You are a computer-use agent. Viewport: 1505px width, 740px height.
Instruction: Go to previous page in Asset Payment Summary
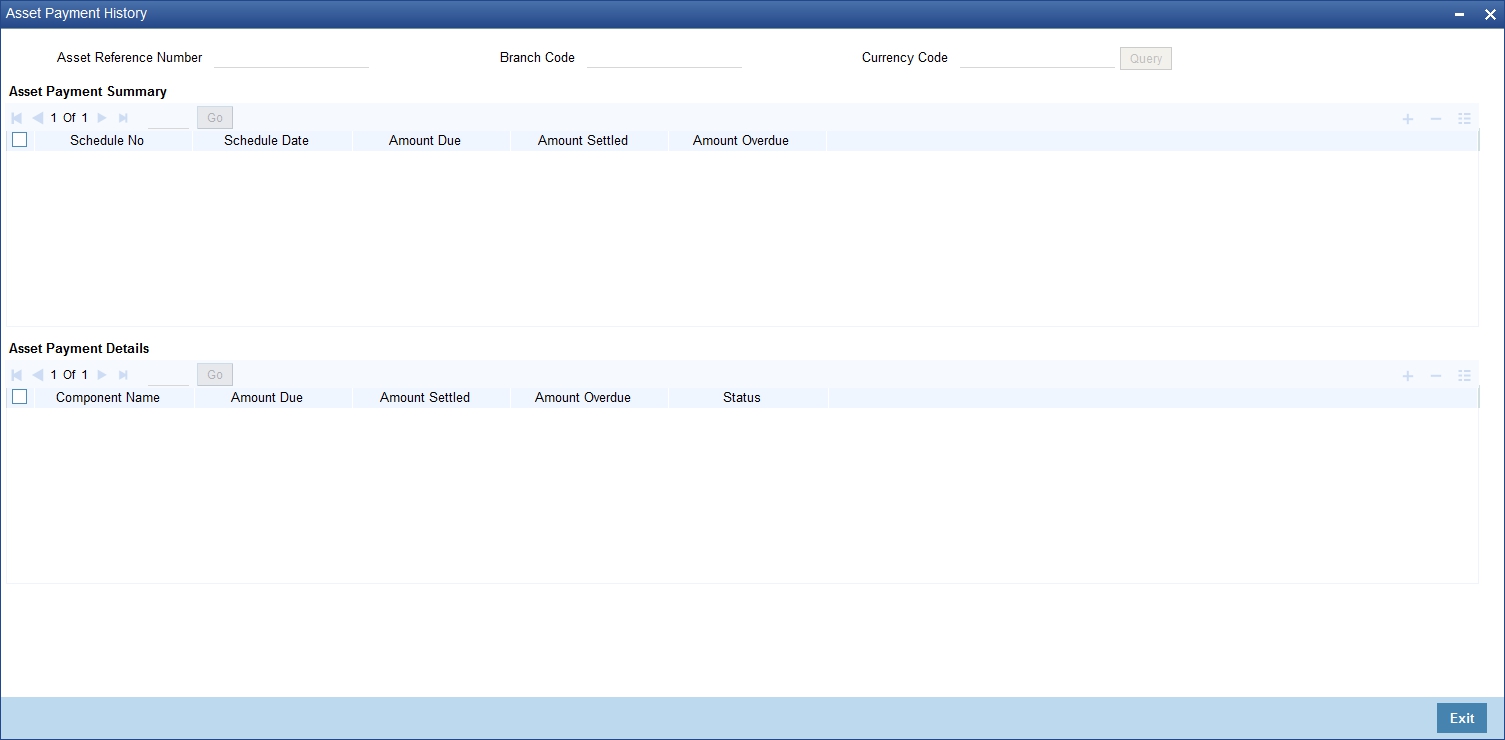point(37,118)
